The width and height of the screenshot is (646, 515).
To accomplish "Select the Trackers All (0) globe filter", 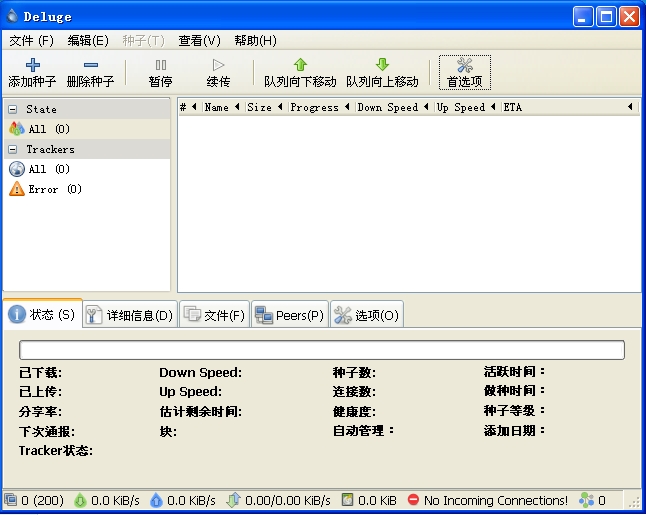I will coord(16,169).
